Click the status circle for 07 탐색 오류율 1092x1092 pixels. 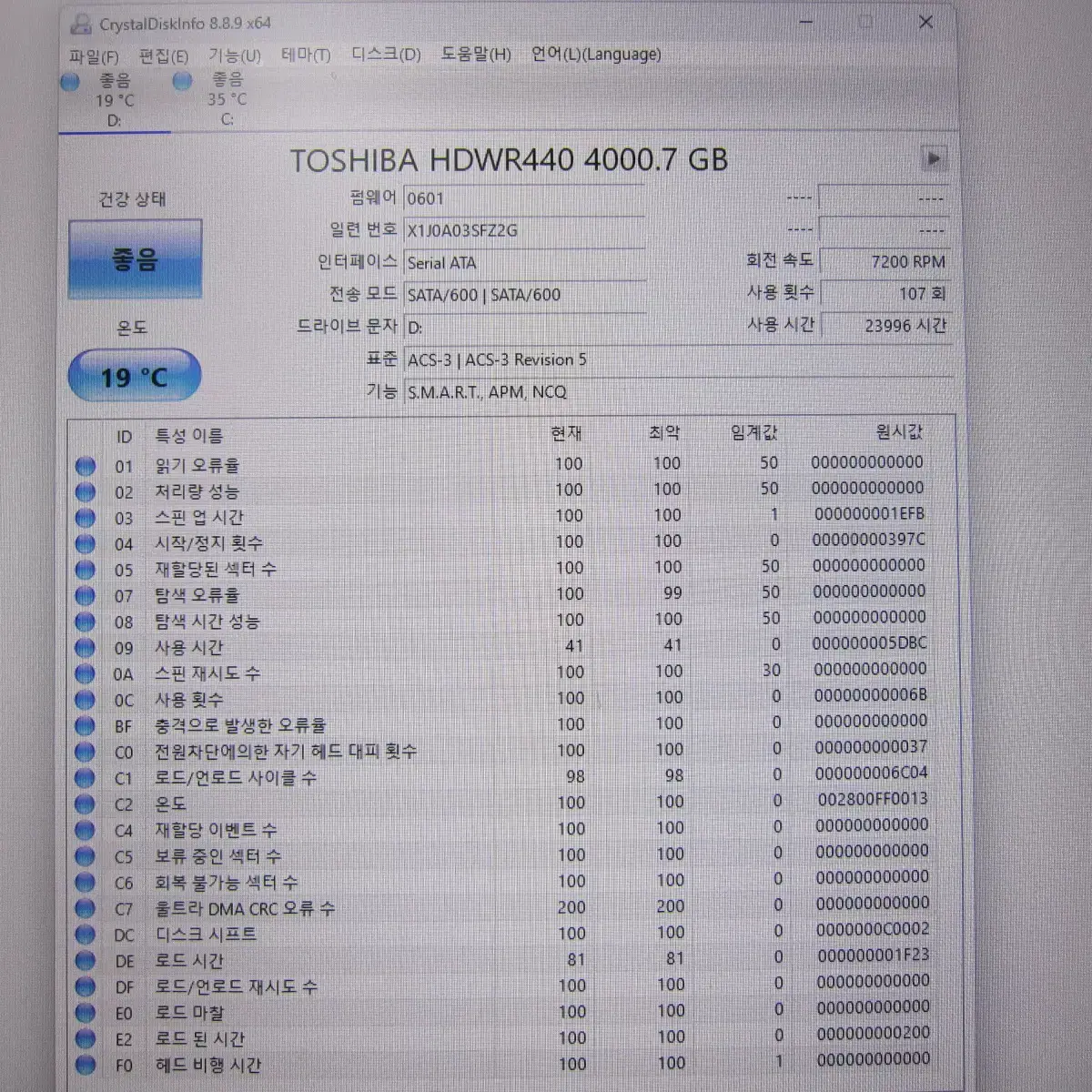click(x=86, y=596)
